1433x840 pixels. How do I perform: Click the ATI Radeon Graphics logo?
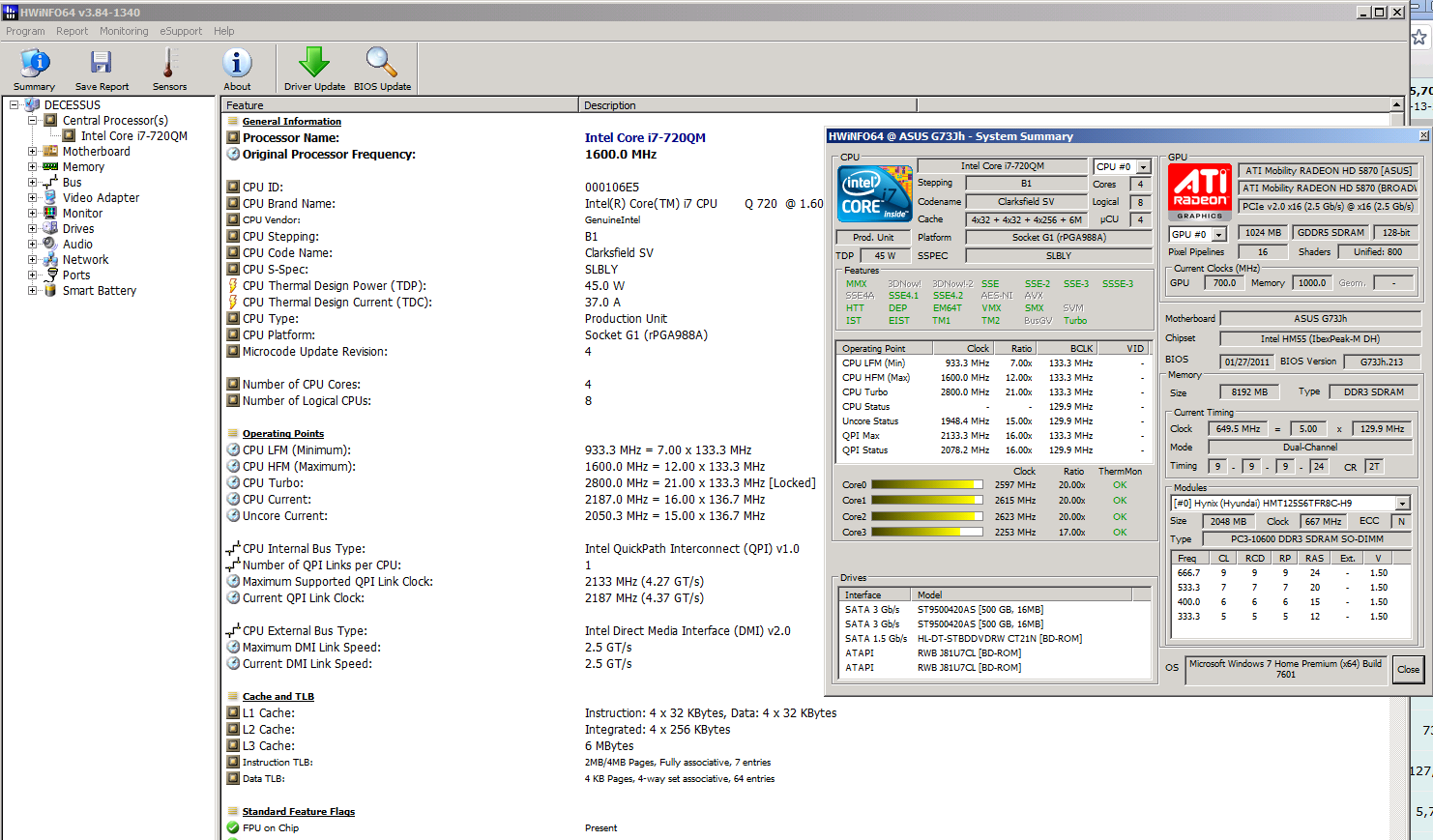(1199, 191)
